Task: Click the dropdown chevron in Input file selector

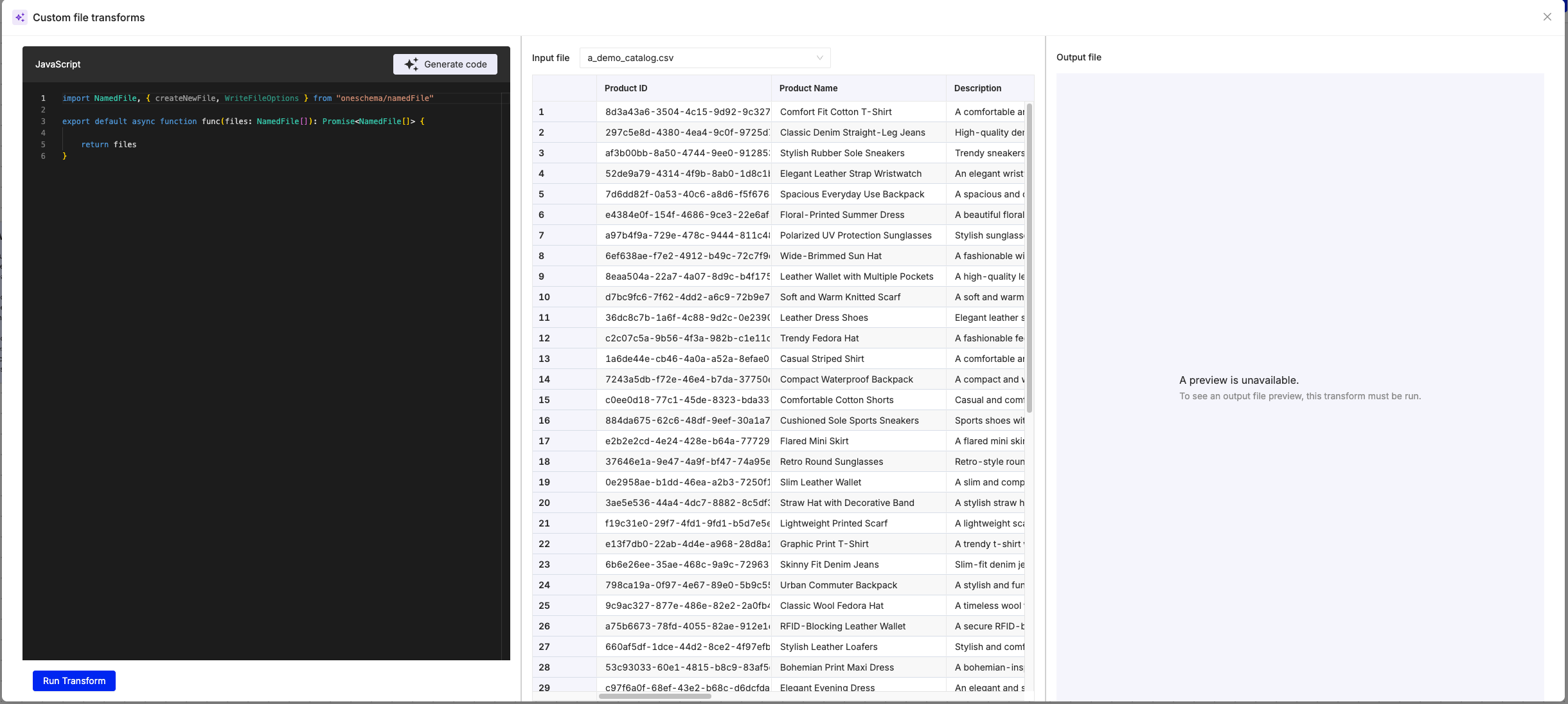Action: coord(819,58)
